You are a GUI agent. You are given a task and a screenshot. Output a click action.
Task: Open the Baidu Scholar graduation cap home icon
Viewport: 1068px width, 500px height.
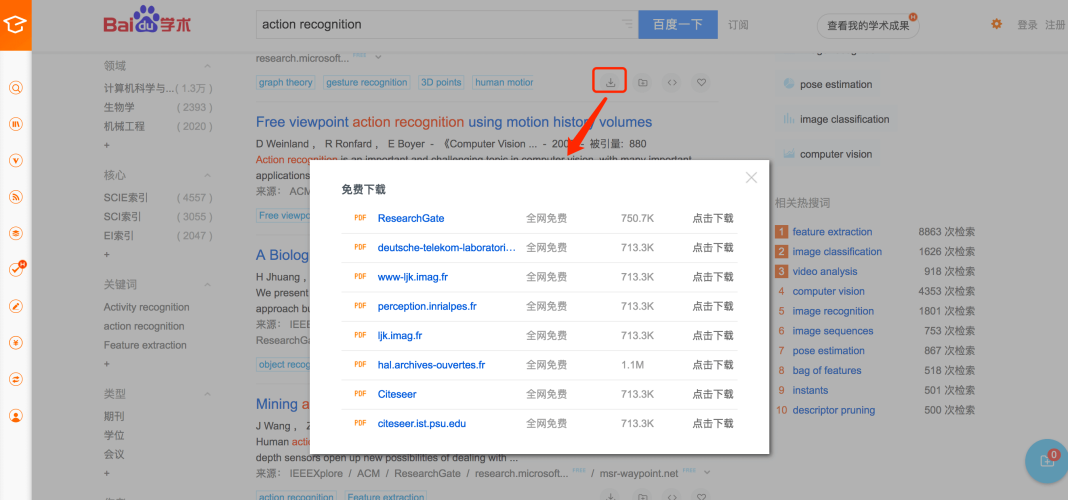[x=15, y=25]
